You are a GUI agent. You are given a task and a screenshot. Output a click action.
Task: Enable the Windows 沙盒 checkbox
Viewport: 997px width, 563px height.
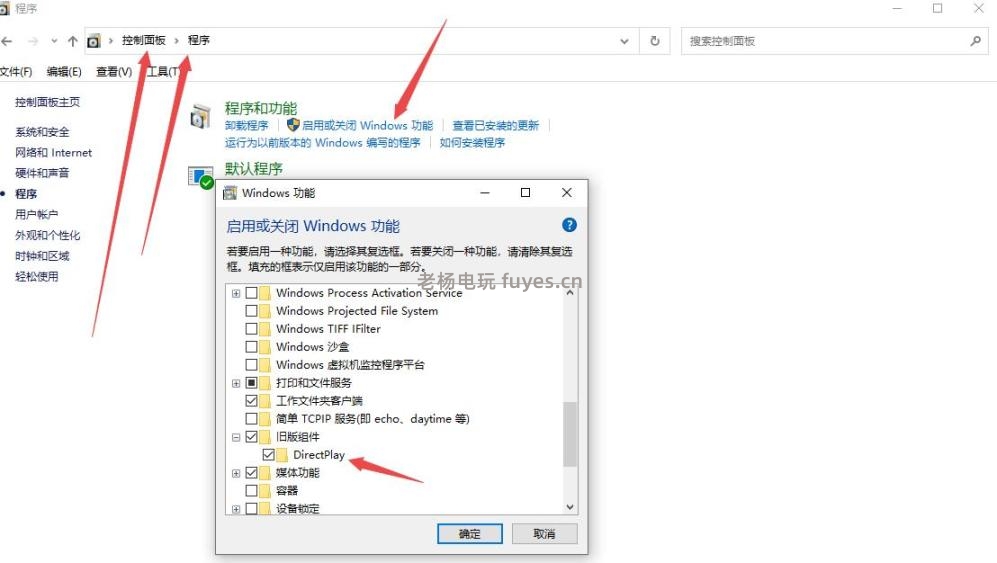pos(251,347)
